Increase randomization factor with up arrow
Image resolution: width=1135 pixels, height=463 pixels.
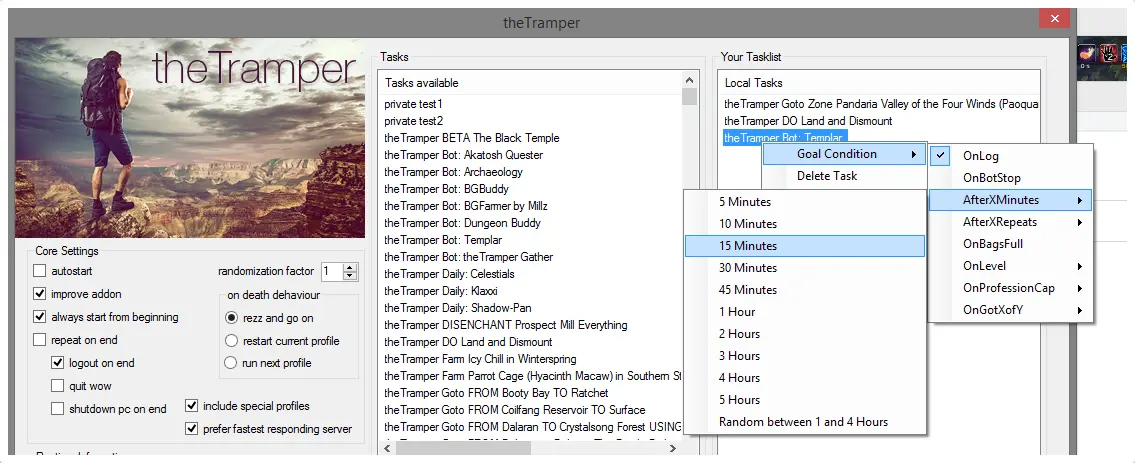[350, 268]
